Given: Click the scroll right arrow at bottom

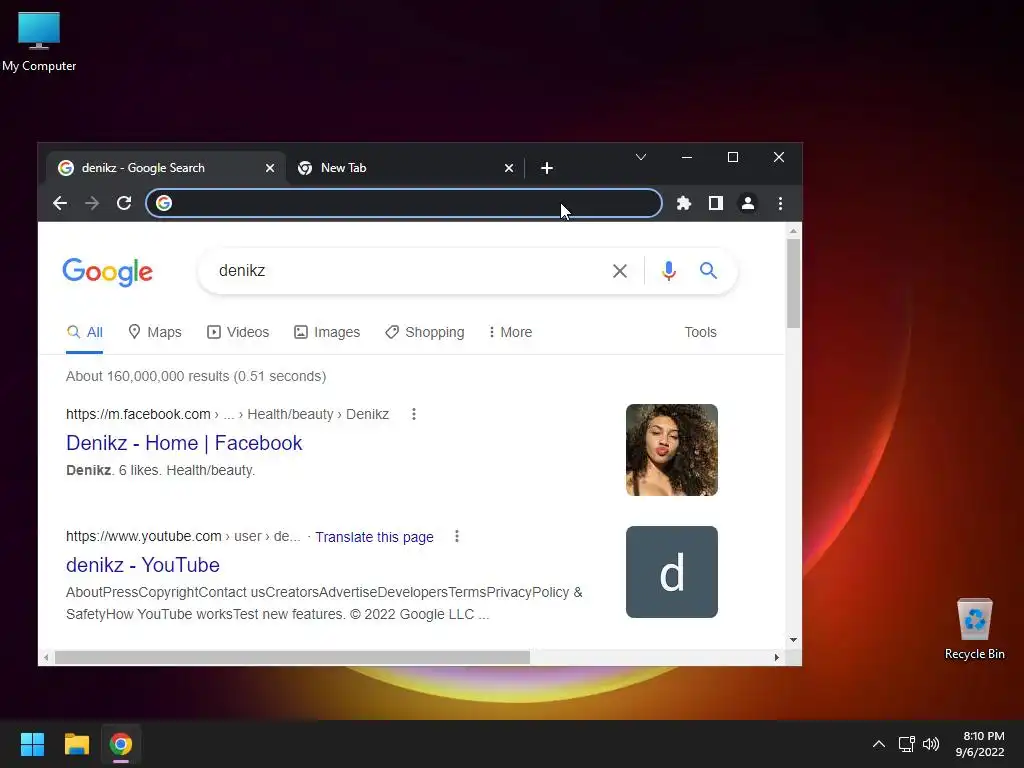Looking at the screenshot, I should [x=776, y=657].
